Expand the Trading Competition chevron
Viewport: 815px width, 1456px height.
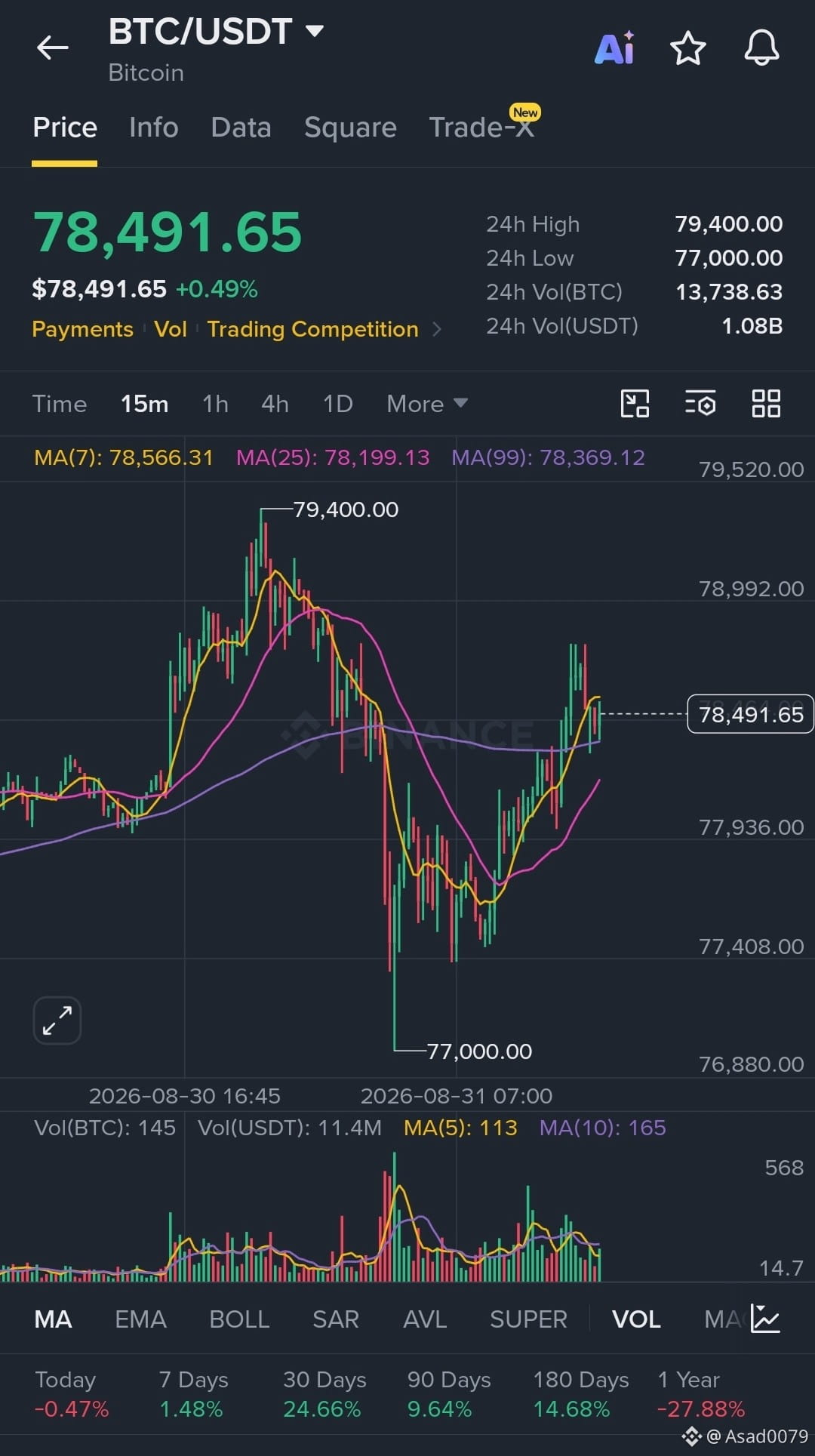pos(436,329)
